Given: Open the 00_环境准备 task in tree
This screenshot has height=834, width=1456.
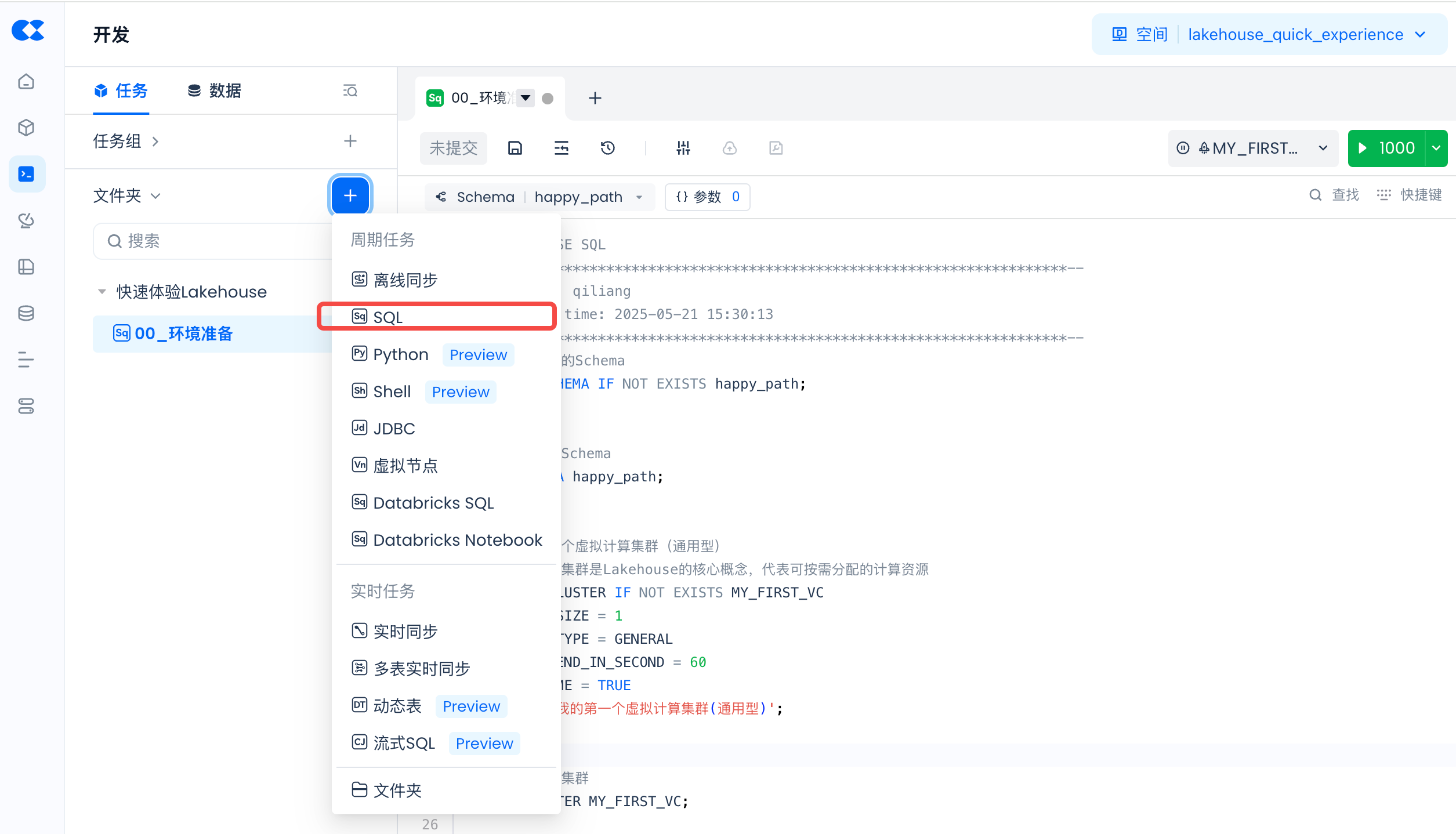Looking at the screenshot, I should point(183,333).
